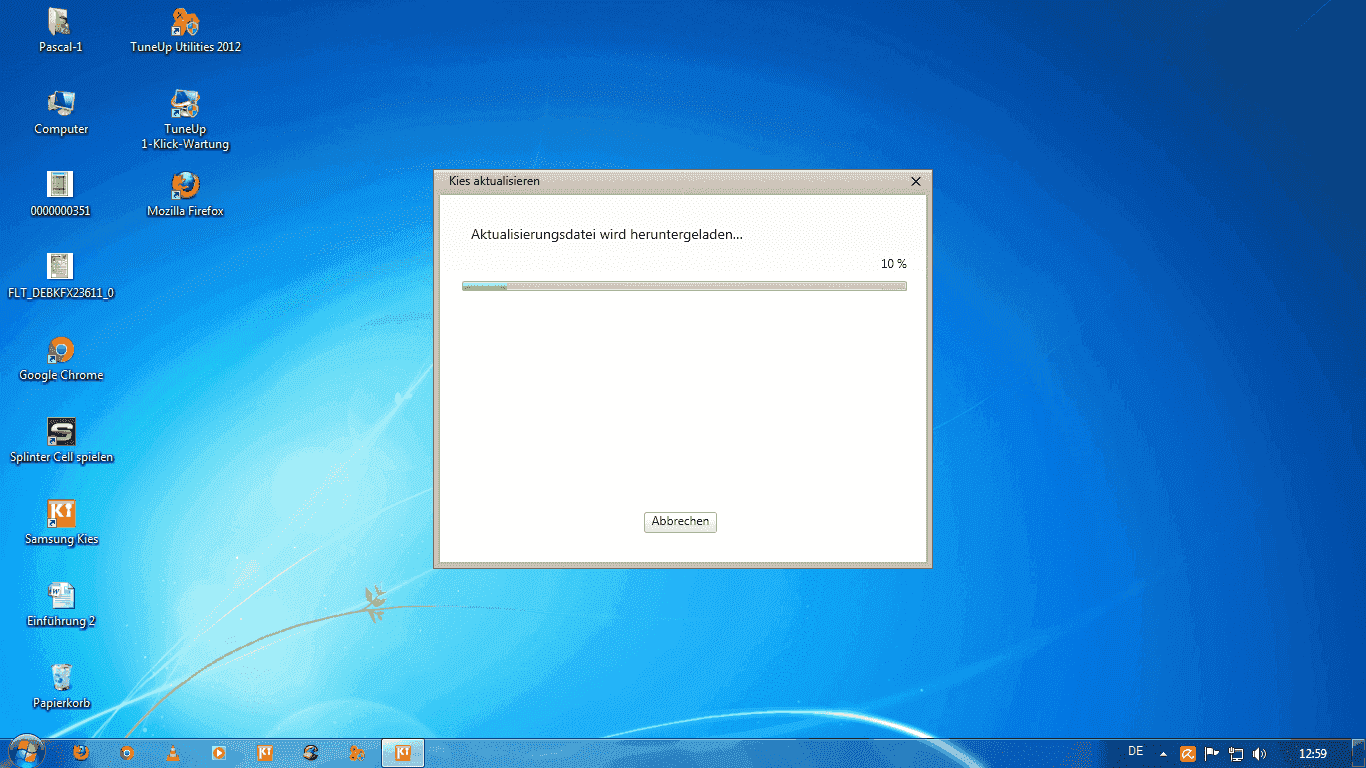
Task: Select the Samsung Kies desktop shortcut
Action: coord(61,522)
